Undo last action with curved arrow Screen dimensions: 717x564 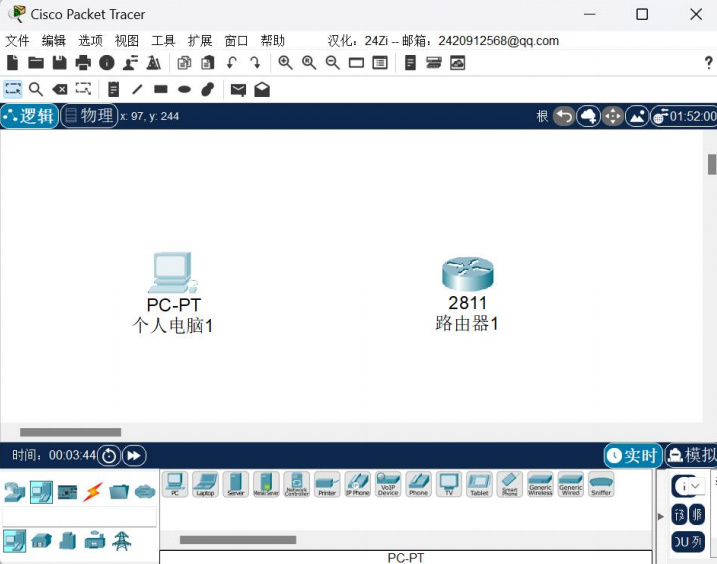[232, 63]
